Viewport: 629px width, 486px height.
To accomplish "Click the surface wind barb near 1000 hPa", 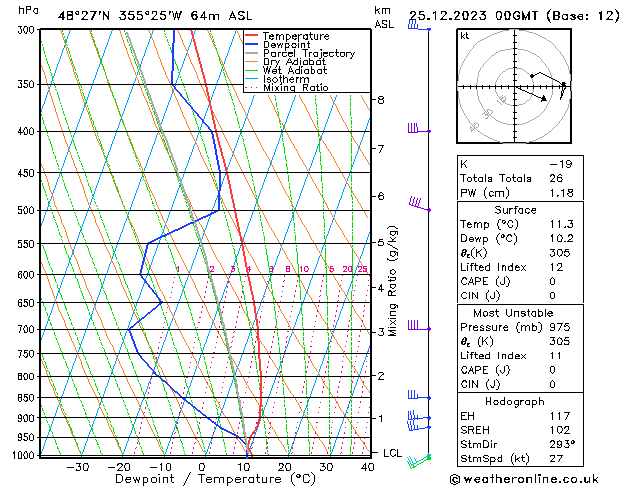I will coord(419,461).
